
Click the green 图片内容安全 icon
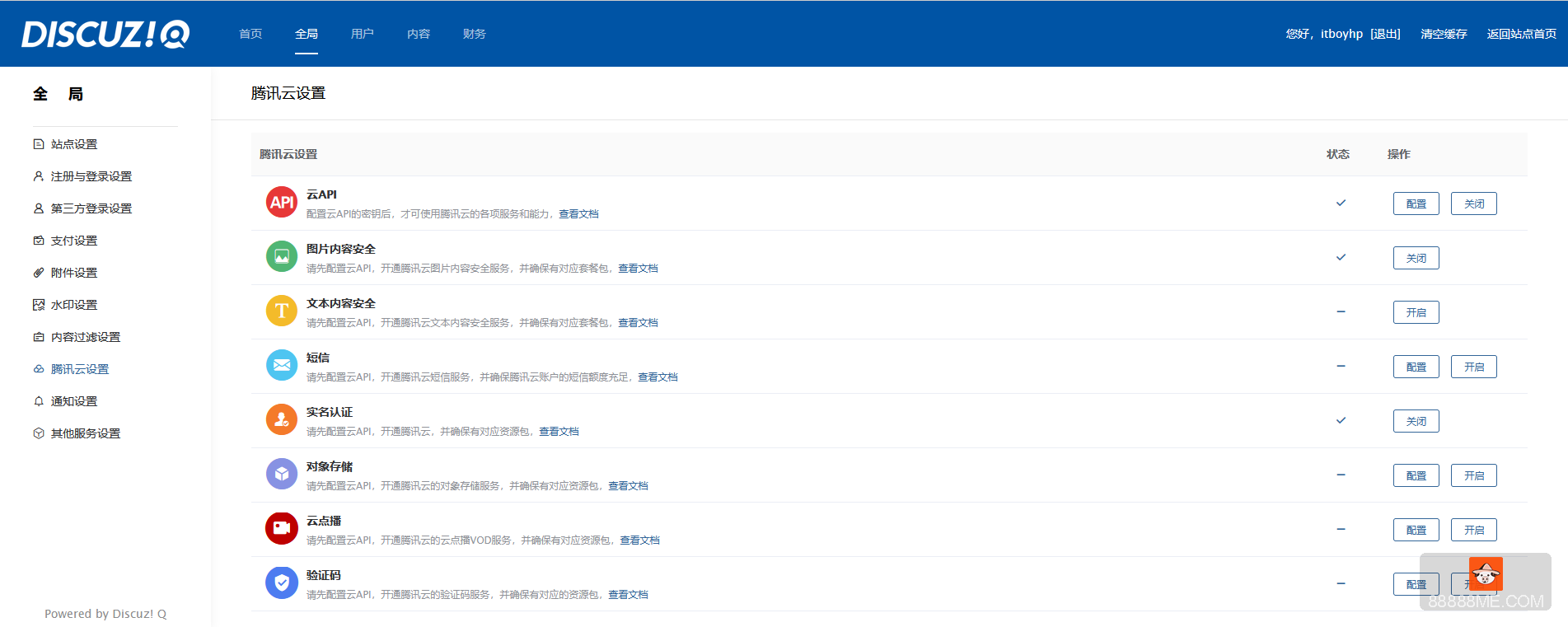(282, 256)
